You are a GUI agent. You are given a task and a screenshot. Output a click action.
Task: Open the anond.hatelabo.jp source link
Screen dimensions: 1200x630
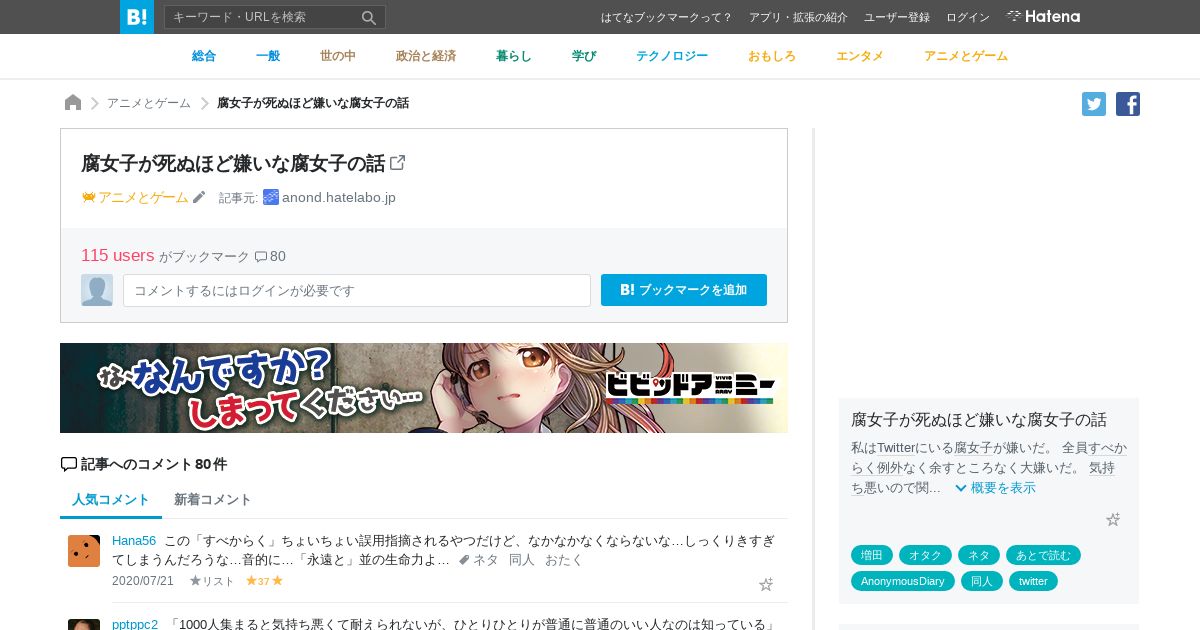(339, 198)
